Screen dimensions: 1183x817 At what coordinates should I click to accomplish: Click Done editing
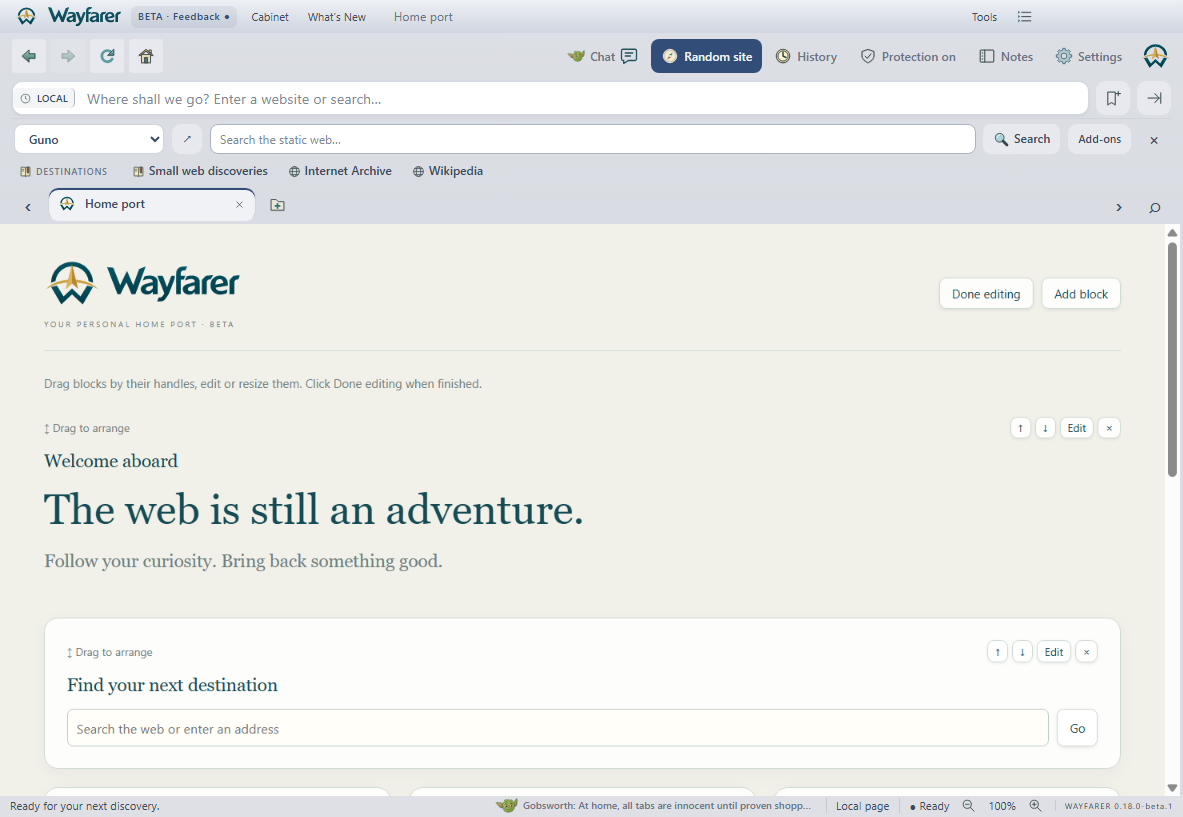(x=985, y=293)
